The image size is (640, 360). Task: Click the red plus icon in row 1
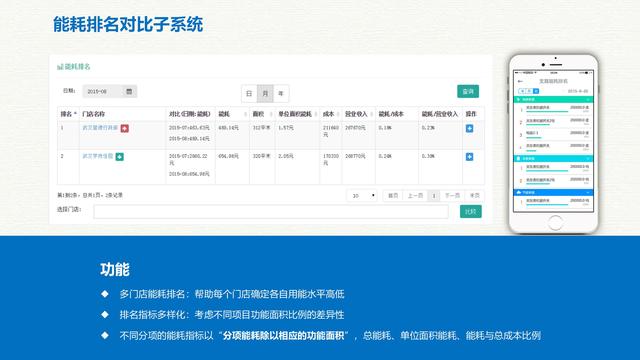[x=124, y=129]
